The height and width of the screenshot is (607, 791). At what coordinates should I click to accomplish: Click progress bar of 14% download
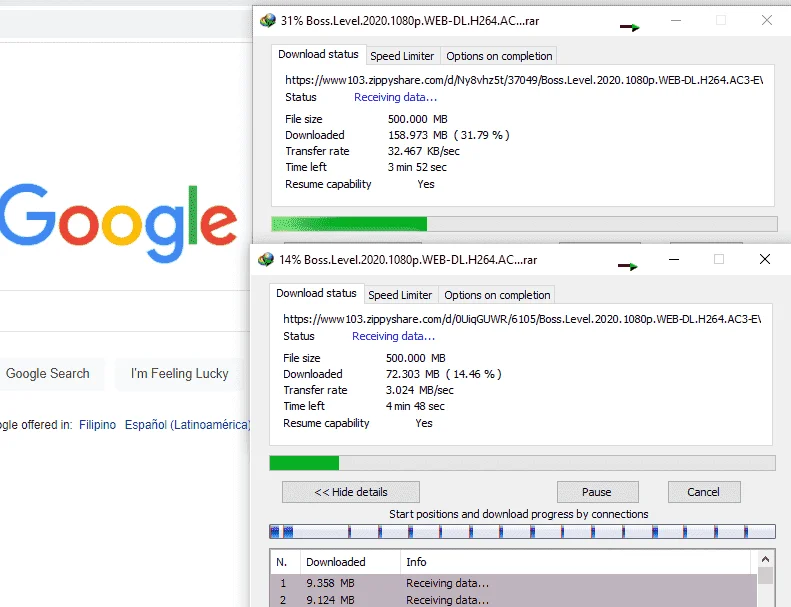coord(522,463)
